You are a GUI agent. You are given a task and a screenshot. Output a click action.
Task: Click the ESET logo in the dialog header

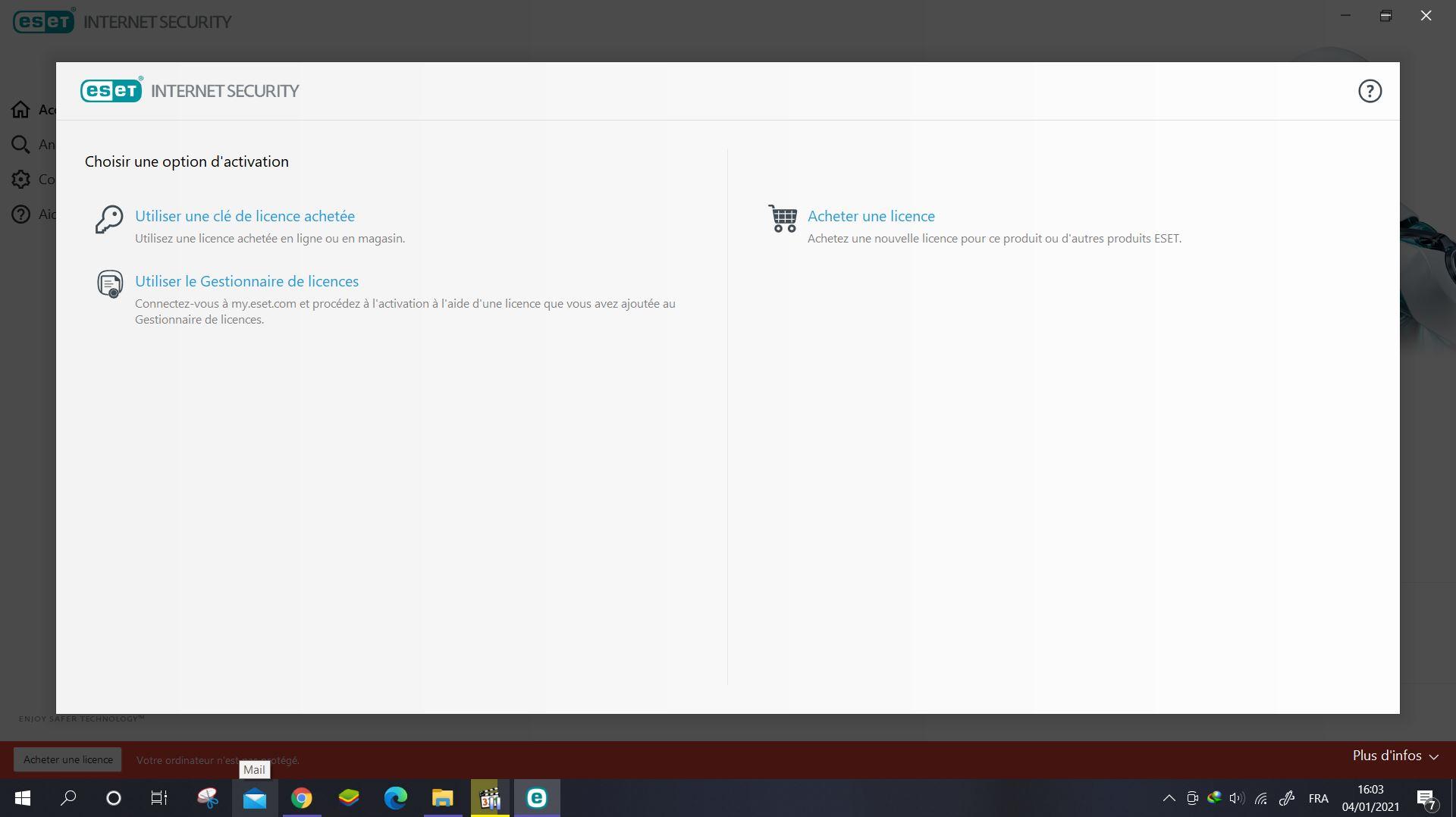(x=111, y=90)
